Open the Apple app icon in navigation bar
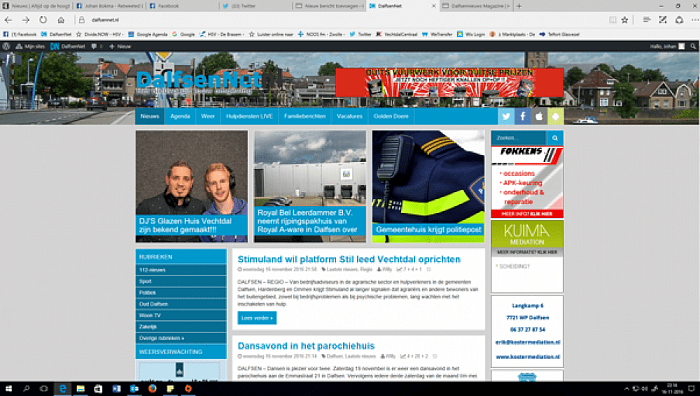 (539, 116)
